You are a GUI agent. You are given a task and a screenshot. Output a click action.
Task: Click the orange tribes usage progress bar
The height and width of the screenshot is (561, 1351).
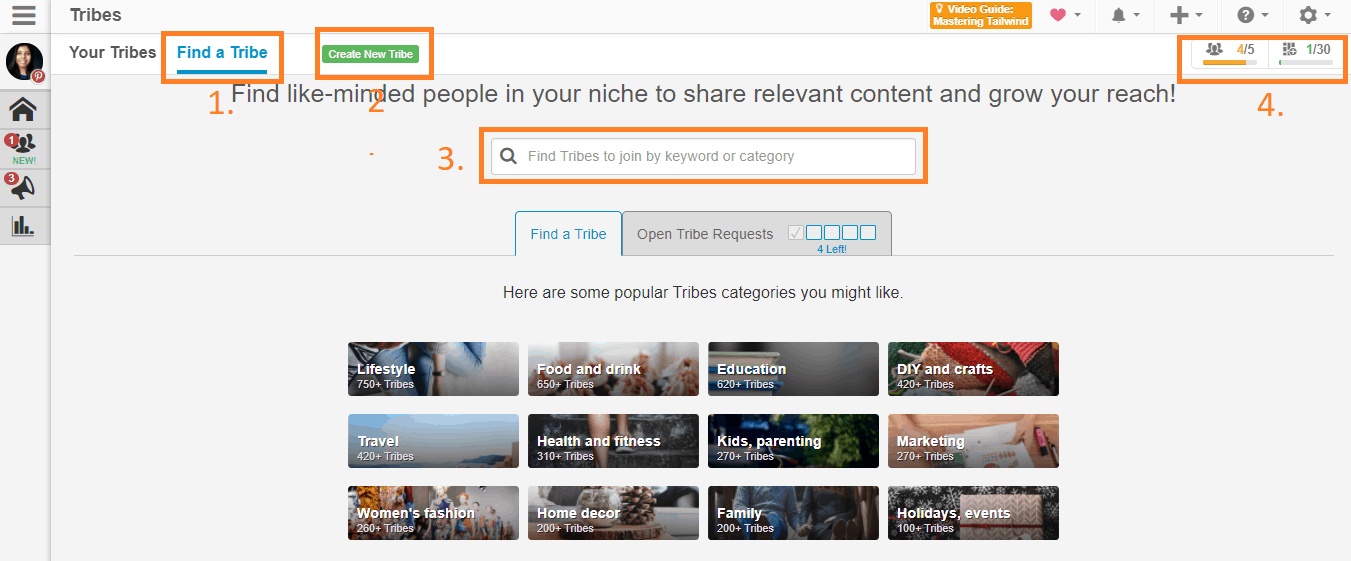1229,62
